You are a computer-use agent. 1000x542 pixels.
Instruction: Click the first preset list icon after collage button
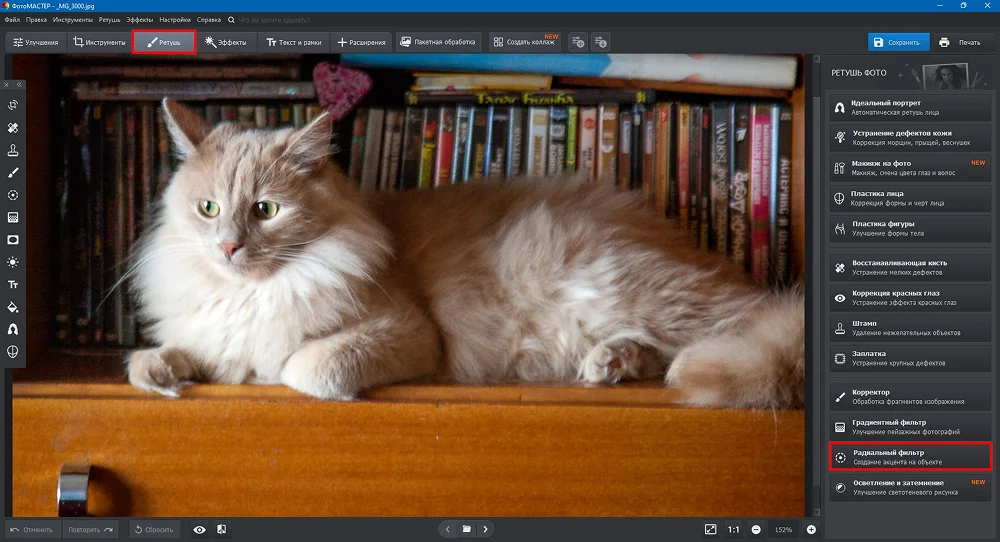[578, 42]
